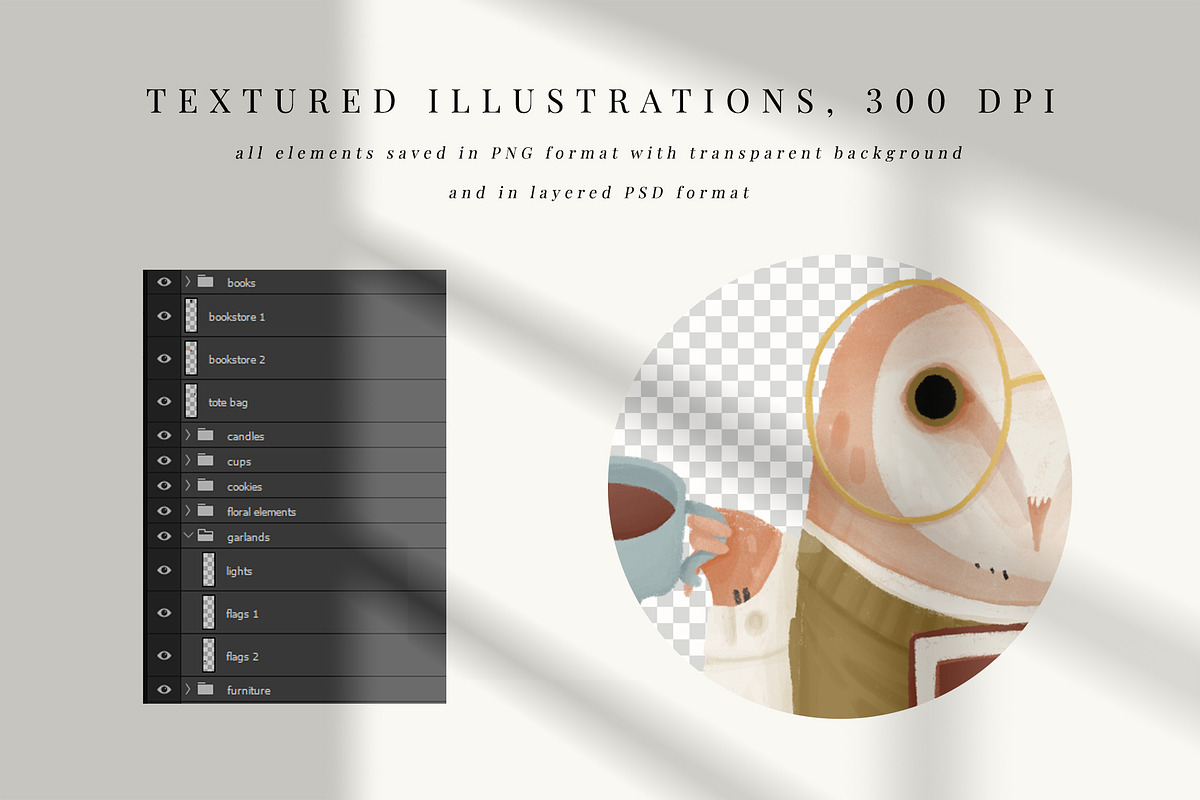Click the cookies group folder icon
The image size is (1200, 800).
206,486
